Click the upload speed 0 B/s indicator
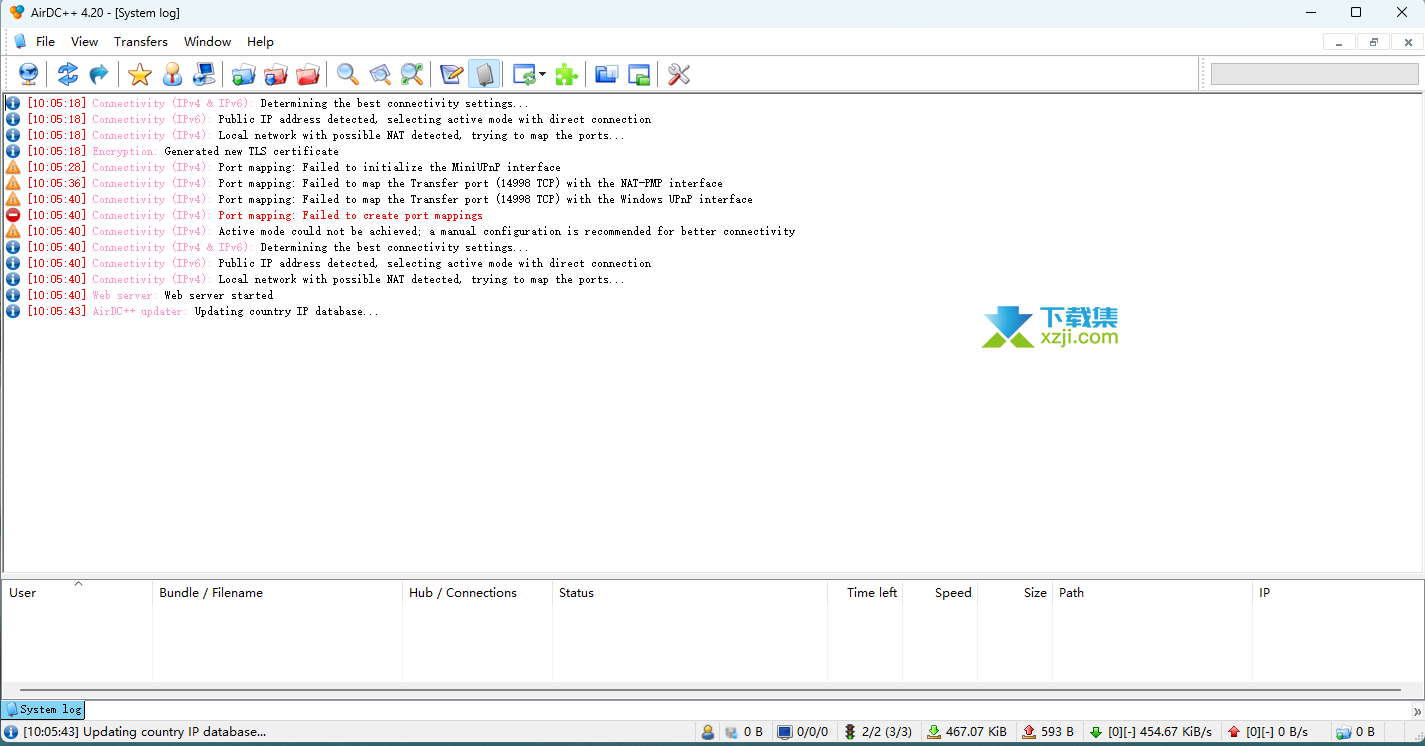This screenshot has width=1425, height=746. click(x=1267, y=732)
